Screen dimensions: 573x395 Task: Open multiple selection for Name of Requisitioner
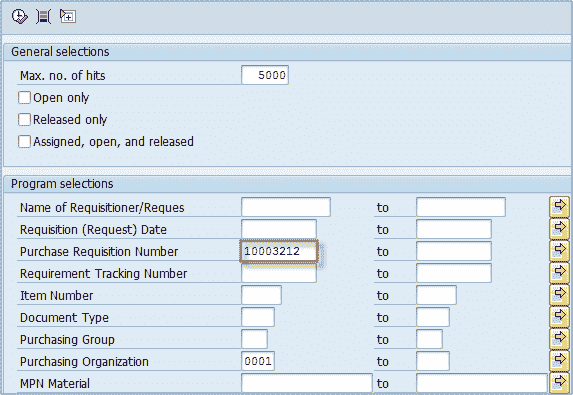pyautogui.click(x=559, y=207)
